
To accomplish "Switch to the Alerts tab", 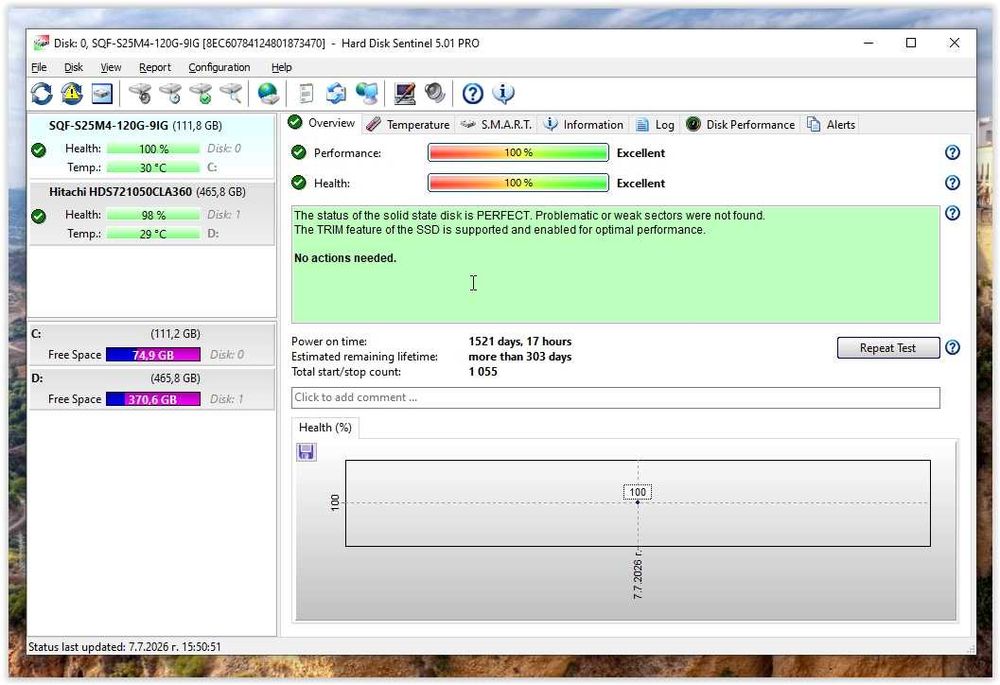I will [x=831, y=125].
